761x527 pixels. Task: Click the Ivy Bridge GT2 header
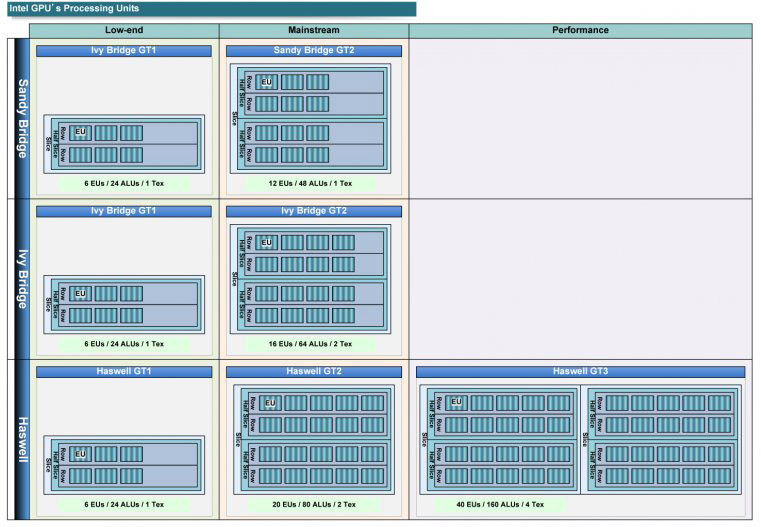[x=313, y=211]
